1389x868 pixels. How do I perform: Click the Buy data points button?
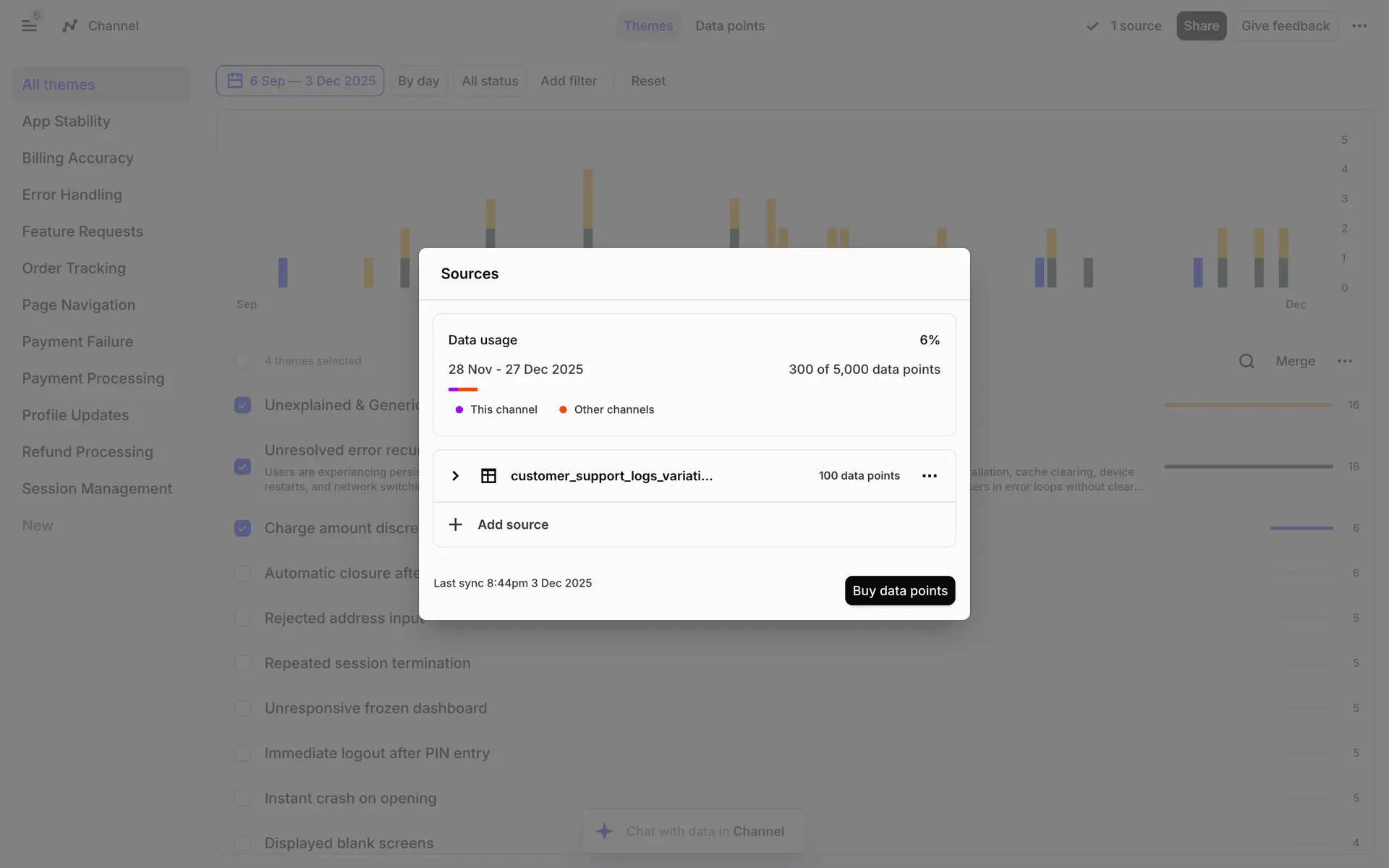tap(899, 590)
